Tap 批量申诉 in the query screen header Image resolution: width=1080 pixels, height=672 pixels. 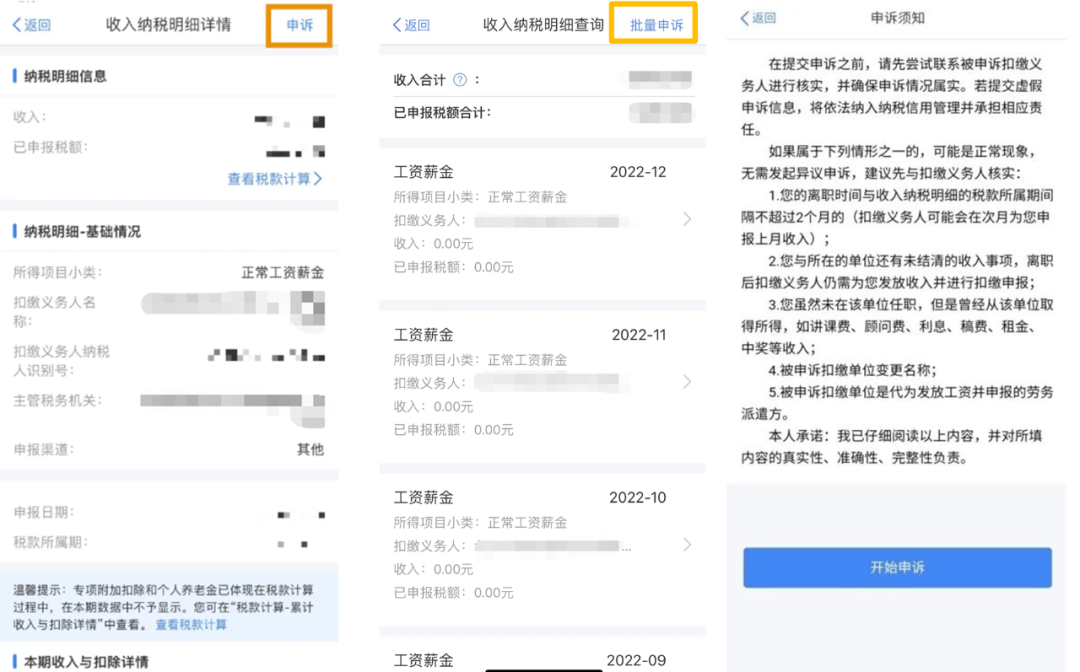(x=656, y=25)
